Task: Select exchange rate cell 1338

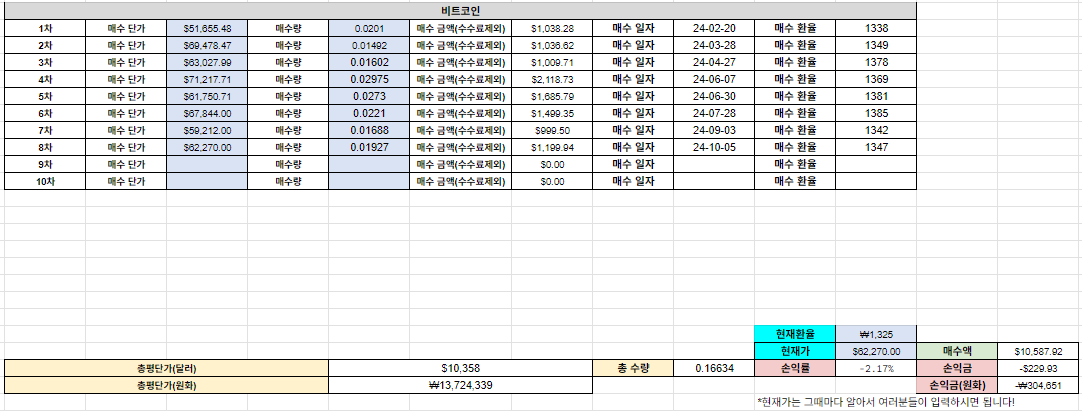Action: [x=876, y=28]
